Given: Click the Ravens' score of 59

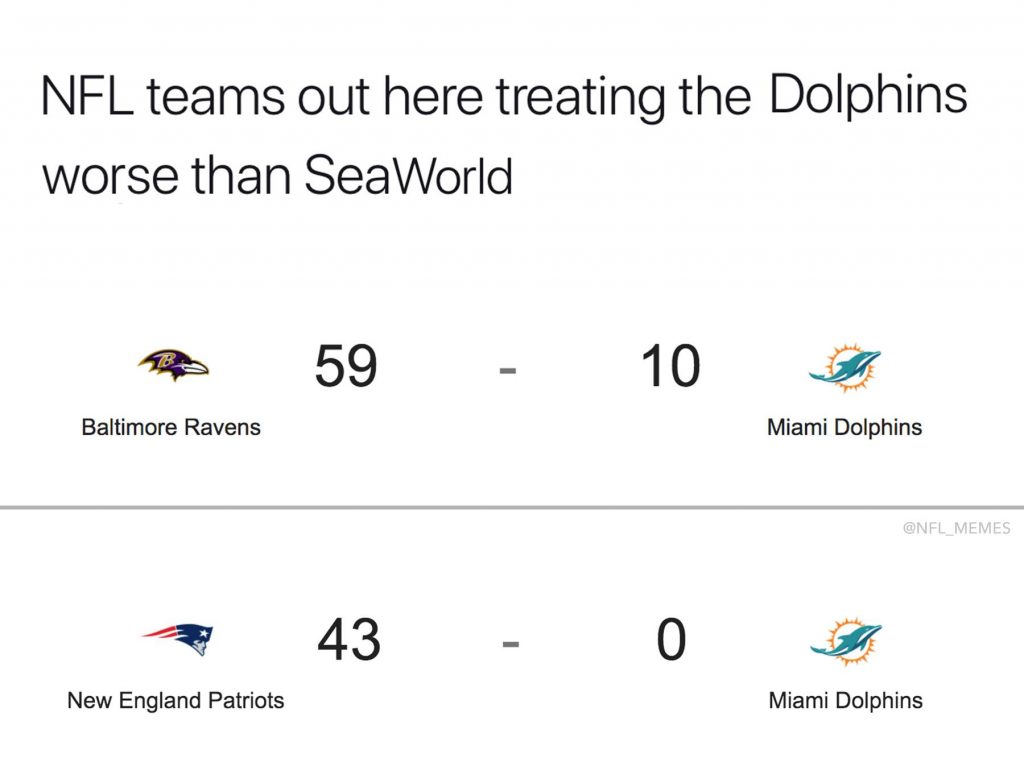Looking at the screenshot, I should (x=346, y=366).
